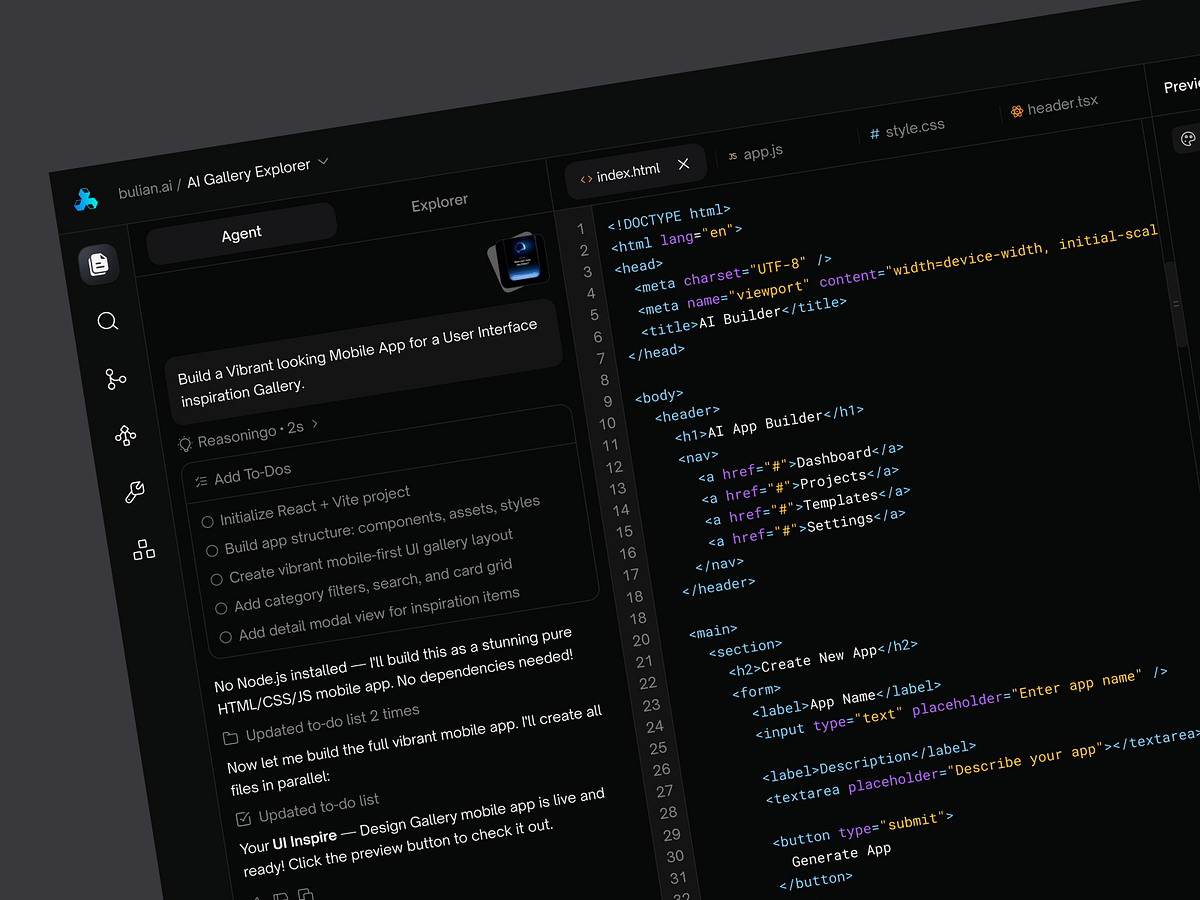Click line number 9 in the editor gutter

(x=606, y=401)
